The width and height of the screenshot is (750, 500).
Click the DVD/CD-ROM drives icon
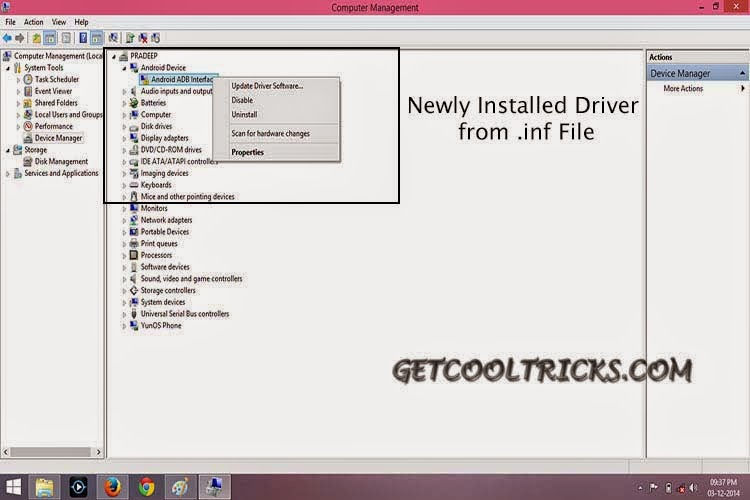pos(134,150)
